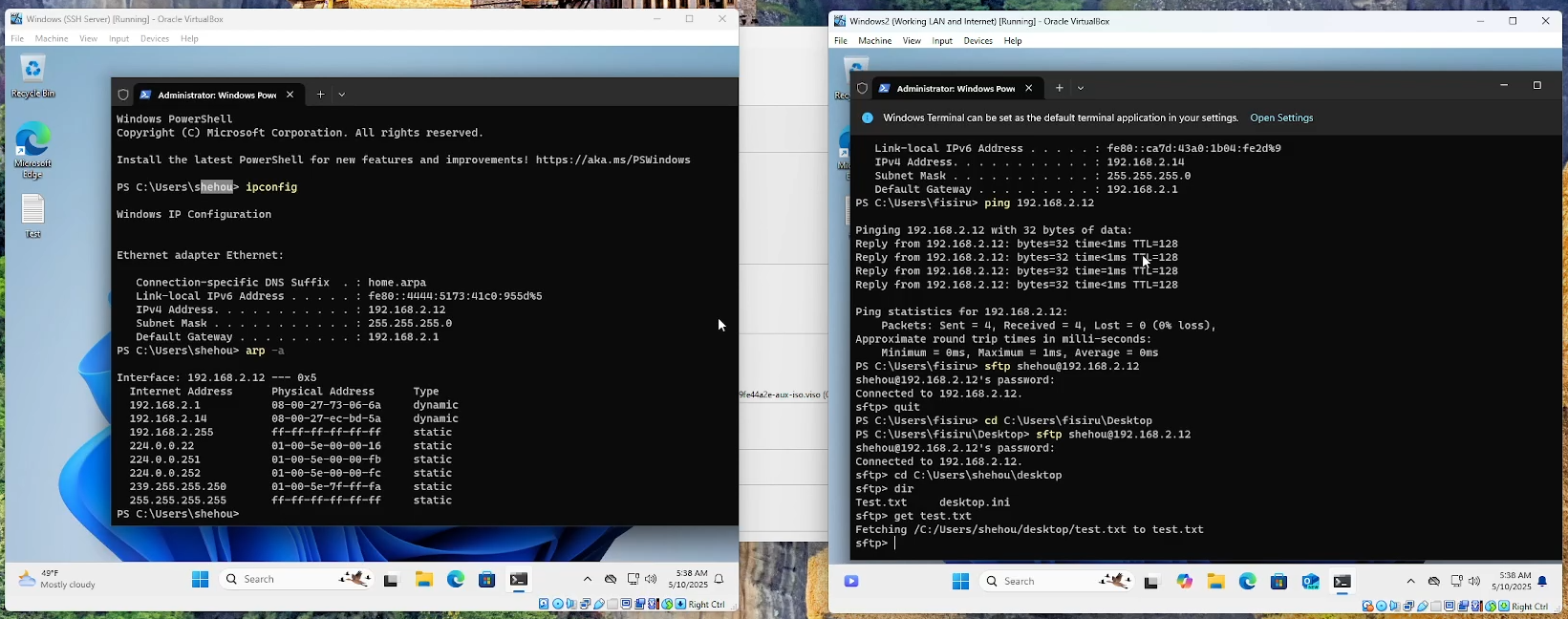Click the Open Settings link in Windows Terminal
The image size is (1568, 619).
click(x=1281, y=118)
